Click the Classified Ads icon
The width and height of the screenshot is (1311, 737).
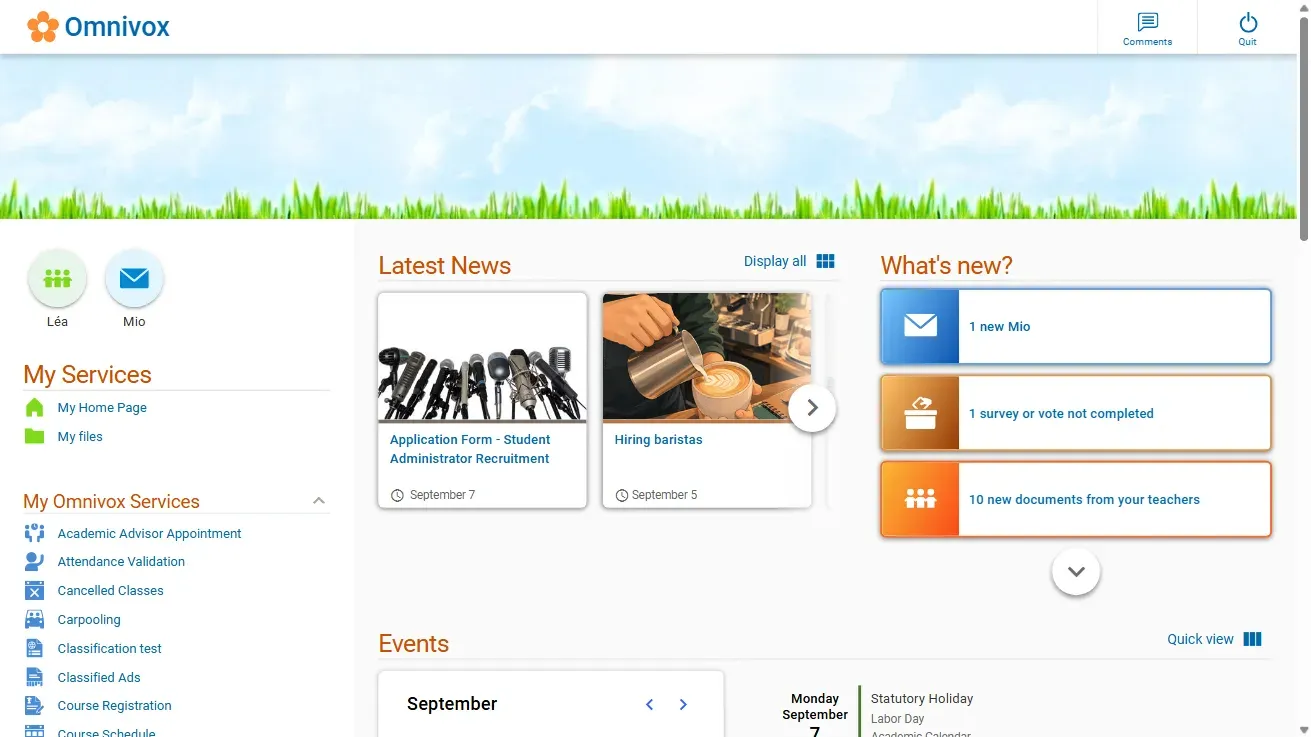(35, 677)
